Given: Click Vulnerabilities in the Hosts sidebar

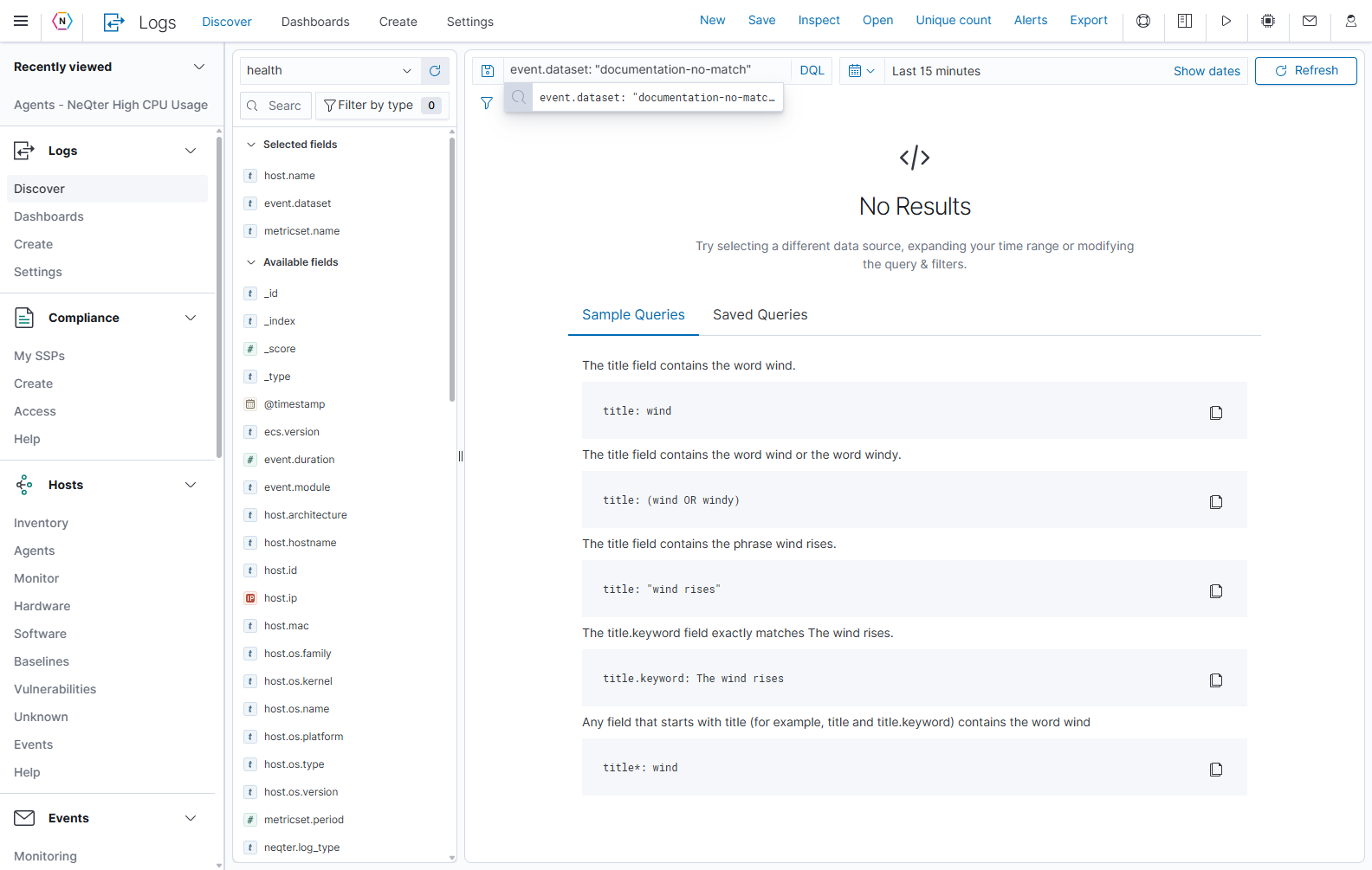Looking at the screenshot, I should tap(55, 689).
